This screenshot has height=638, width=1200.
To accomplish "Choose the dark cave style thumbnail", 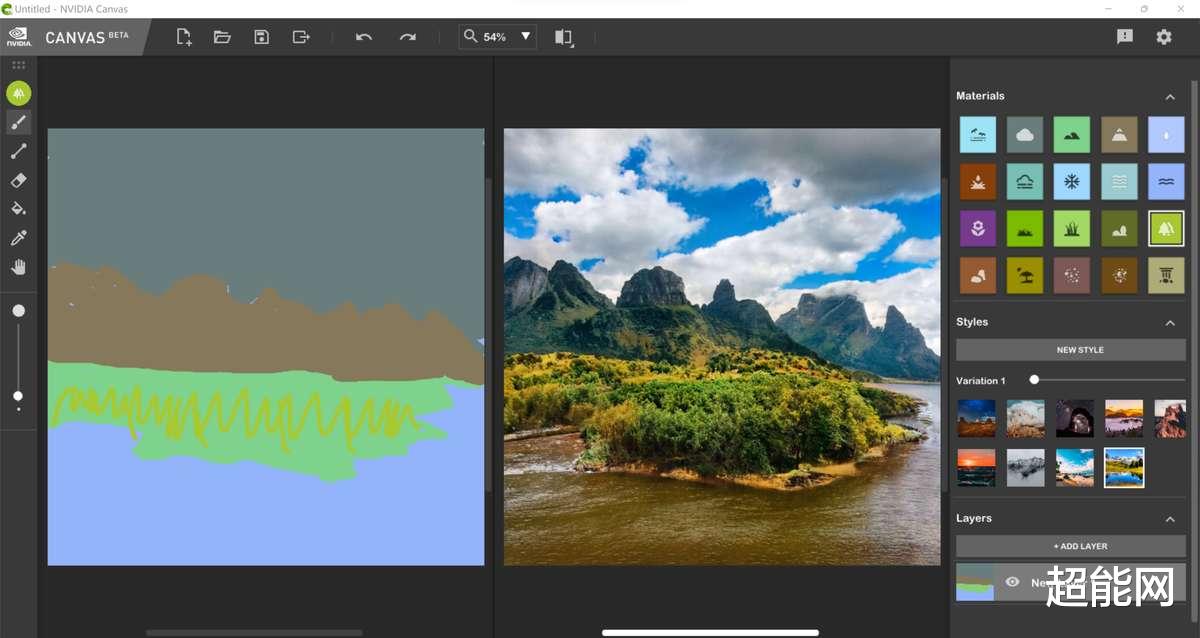I will click(1075, 419).
